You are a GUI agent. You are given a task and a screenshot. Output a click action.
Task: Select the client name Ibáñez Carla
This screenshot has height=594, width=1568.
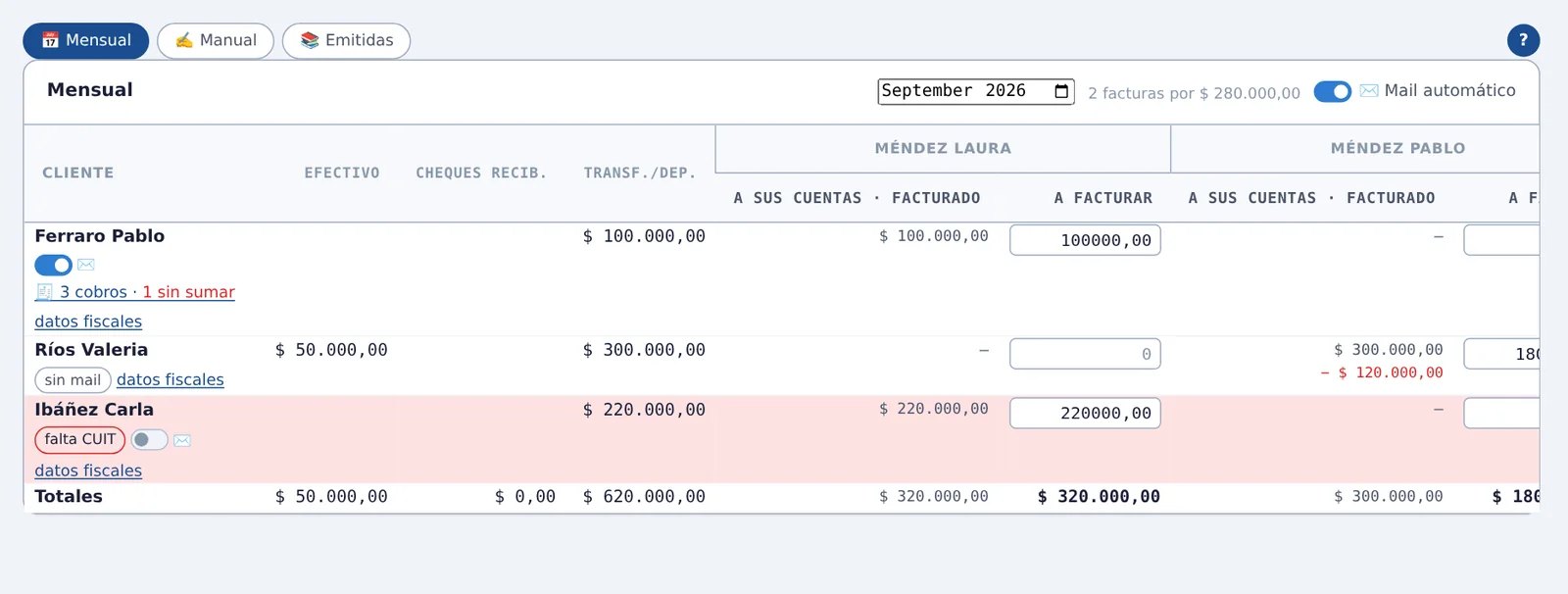coord(94,410)
